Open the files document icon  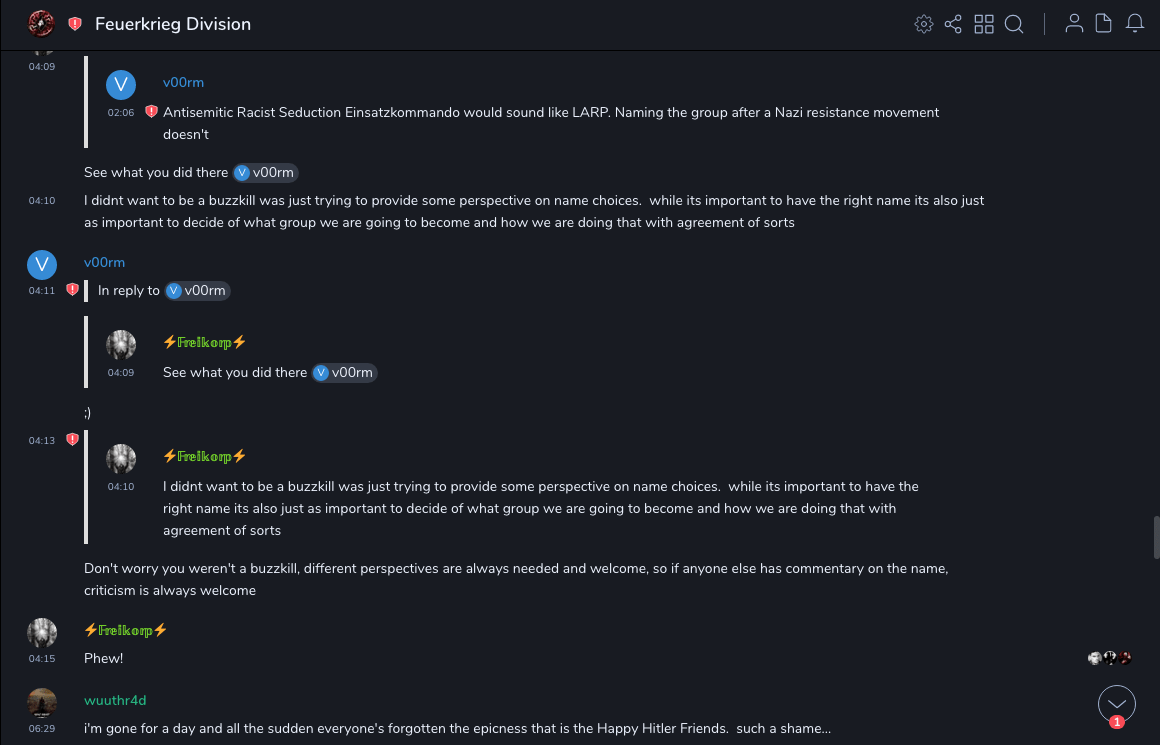click(x=1103, y=24)
